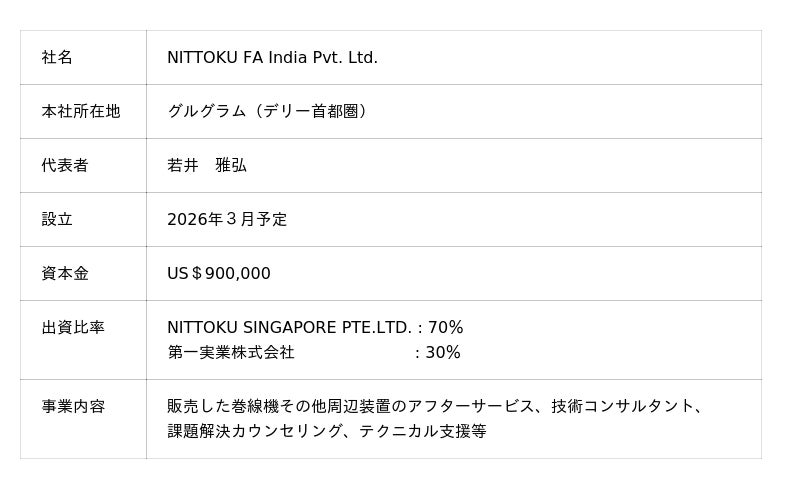Select the グルグラム location text
The image size is (800, 489).
pos(206,112)
